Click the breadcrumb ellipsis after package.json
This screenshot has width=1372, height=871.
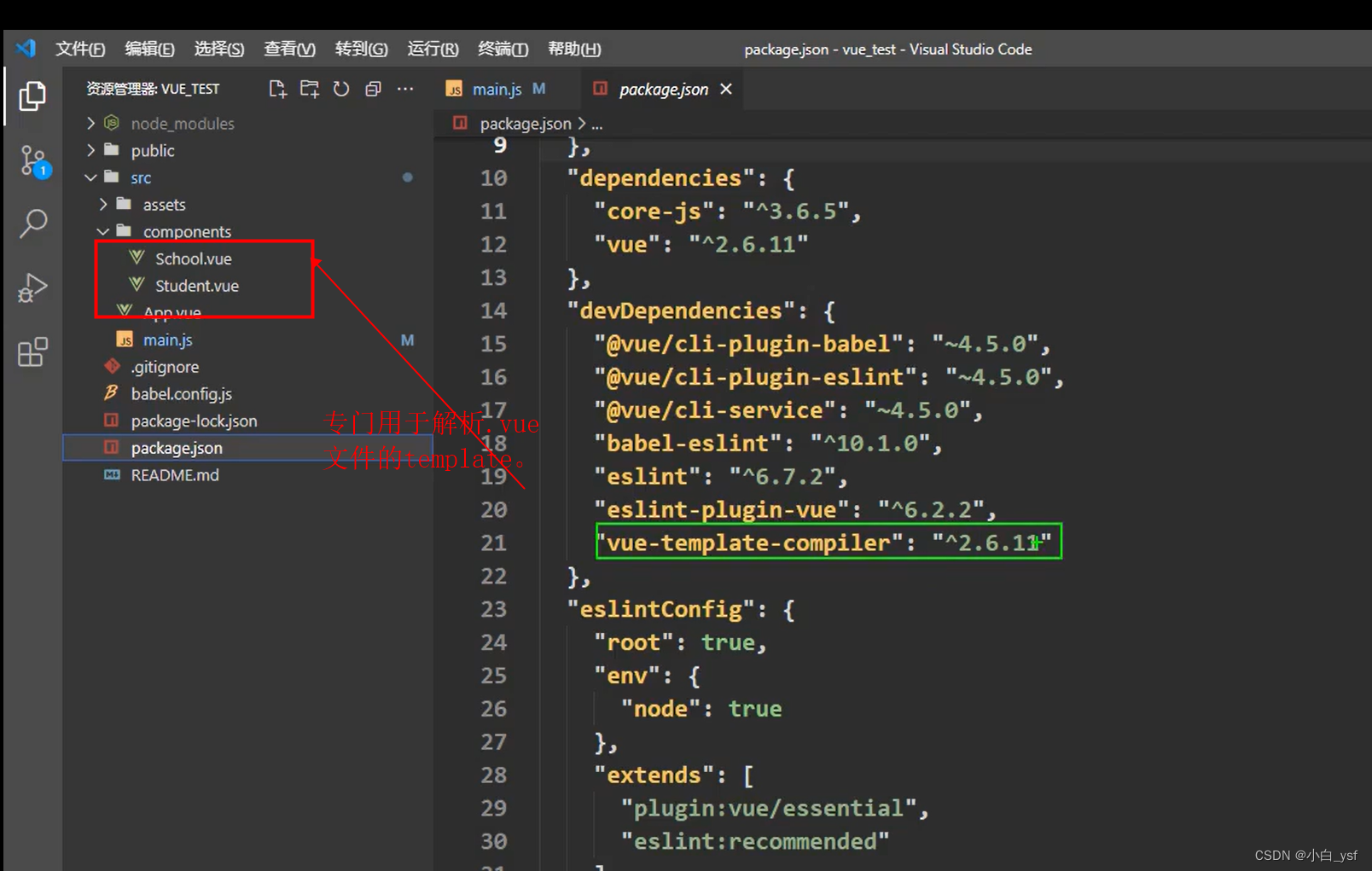pos(597,125)
